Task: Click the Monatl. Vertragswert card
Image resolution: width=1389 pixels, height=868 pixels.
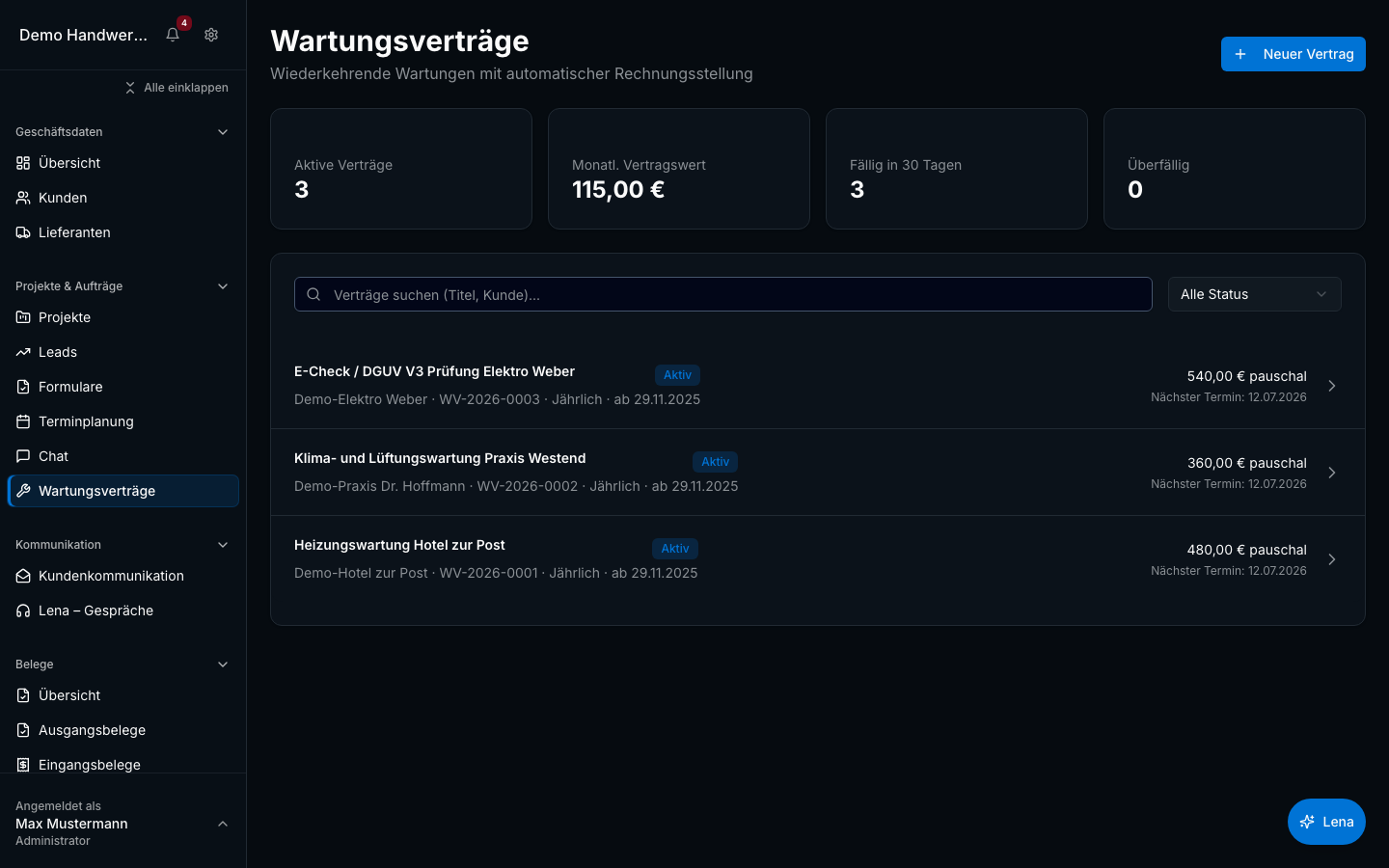Action: coord(679,169)
